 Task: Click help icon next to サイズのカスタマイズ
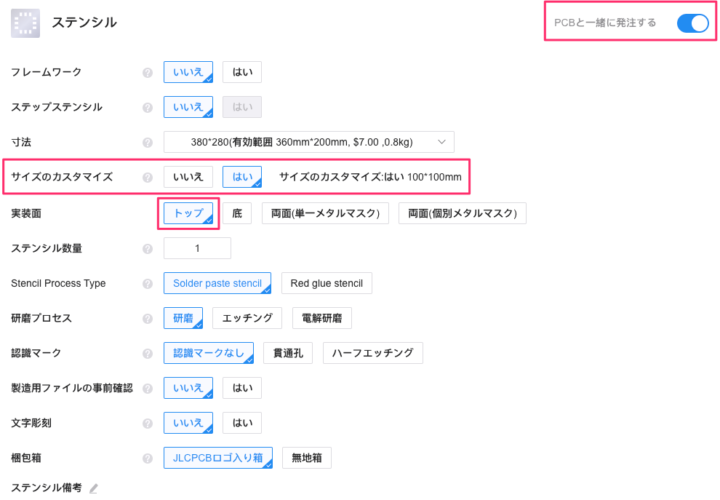[147, 178]
